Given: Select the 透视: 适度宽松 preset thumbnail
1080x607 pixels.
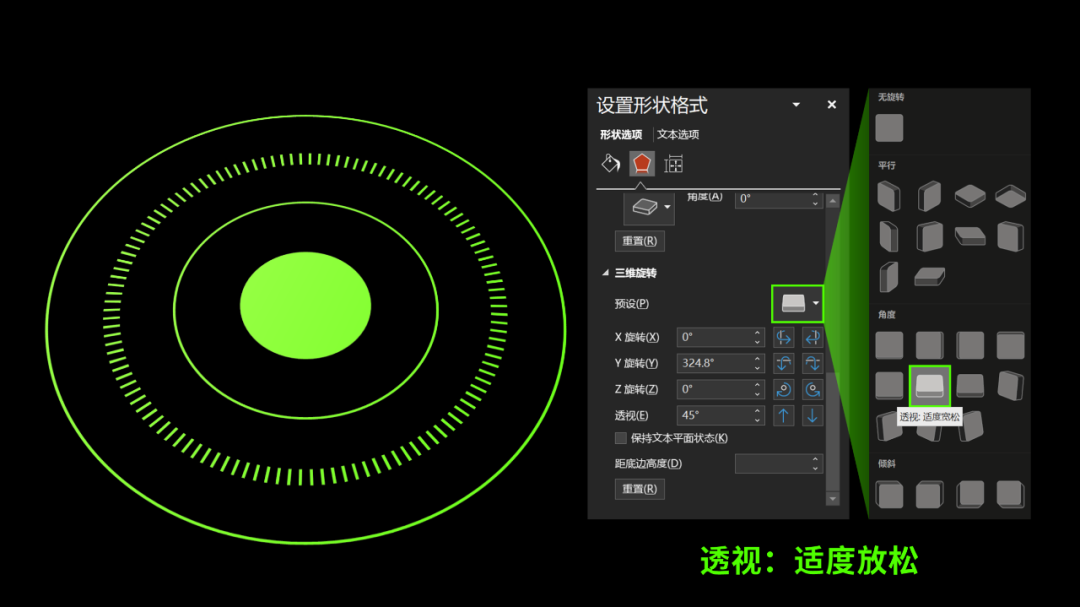Looking at the screenshot, I should coord(928,385).
